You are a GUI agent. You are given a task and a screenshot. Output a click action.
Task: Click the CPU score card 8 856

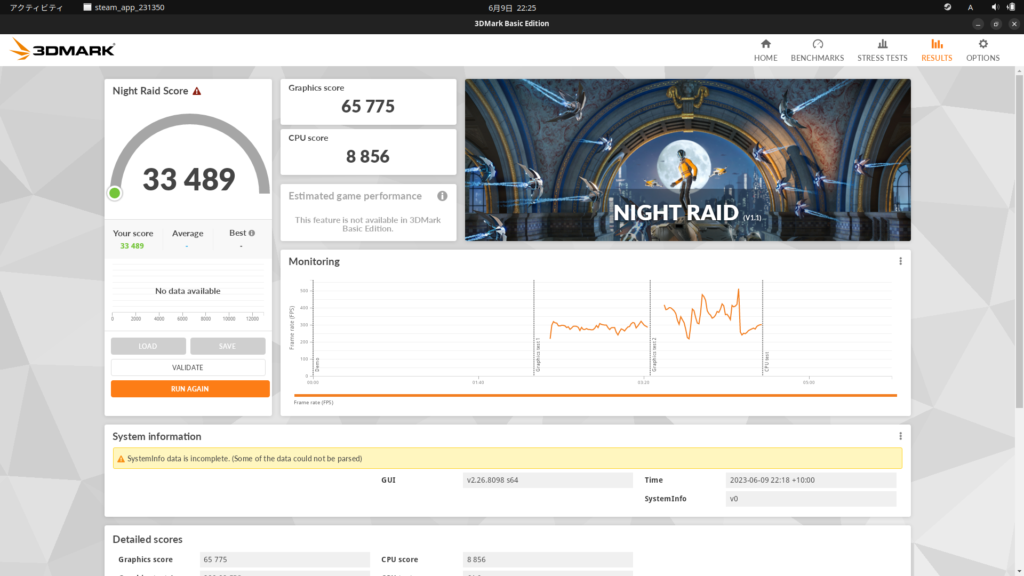point(368,152)
